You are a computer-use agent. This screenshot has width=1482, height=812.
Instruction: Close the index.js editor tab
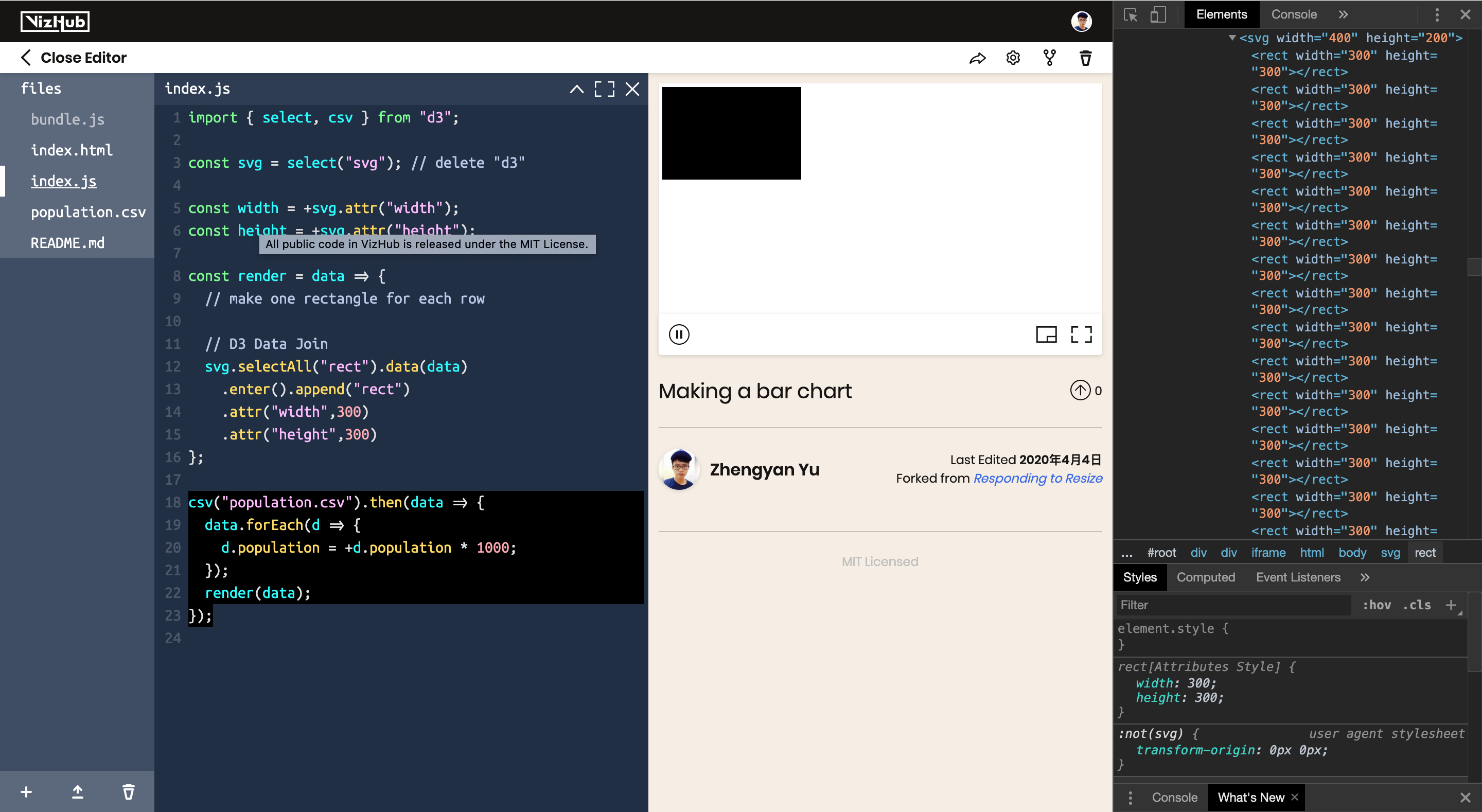[632, 89]
